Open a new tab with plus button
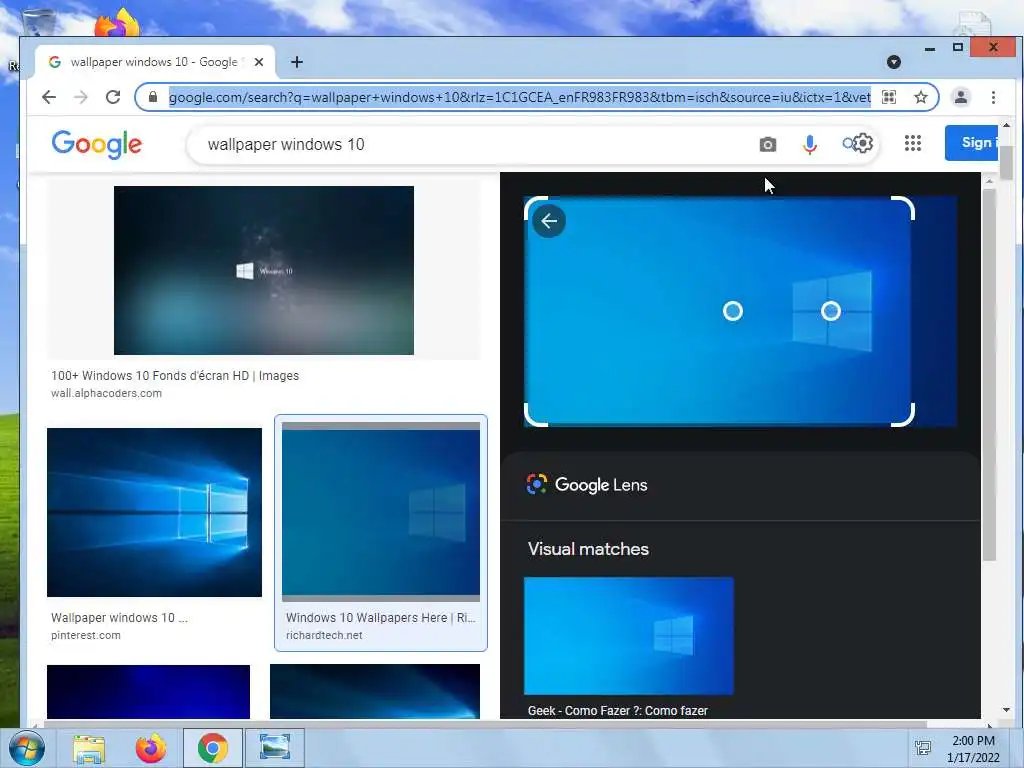1024x768 pixels. [297, 62]
